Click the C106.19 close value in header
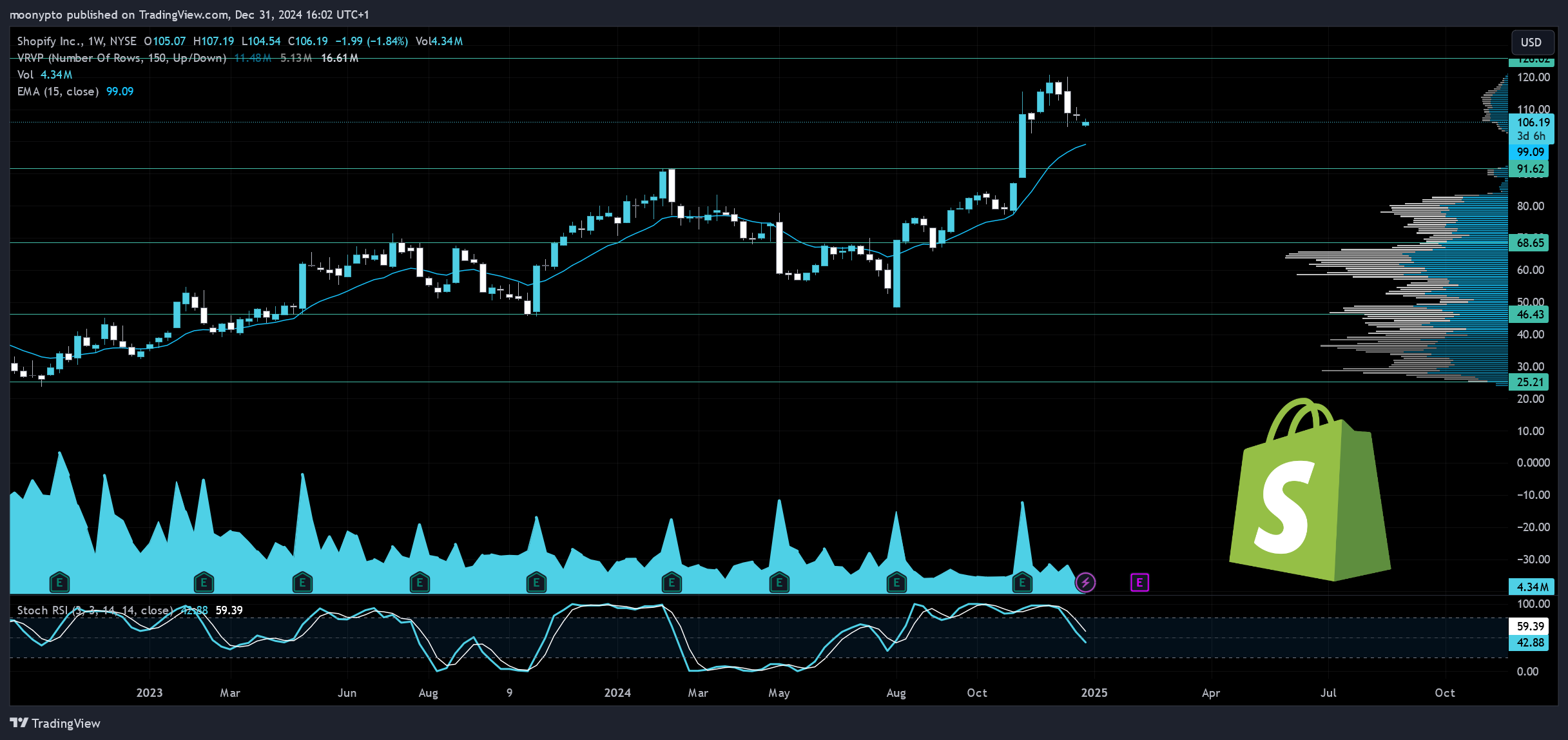This screenshot has width=1568, height=740. point(307,41)
